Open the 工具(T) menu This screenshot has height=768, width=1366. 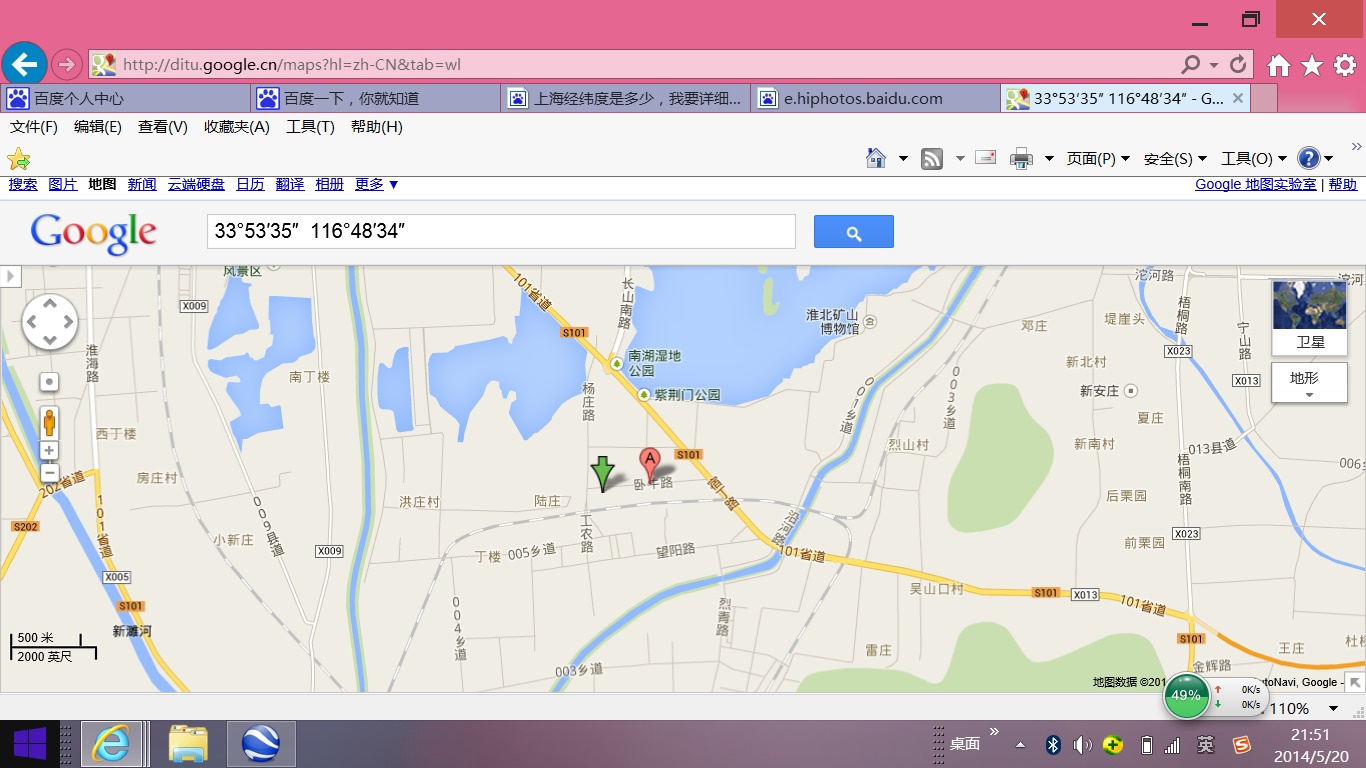(310, 127)
